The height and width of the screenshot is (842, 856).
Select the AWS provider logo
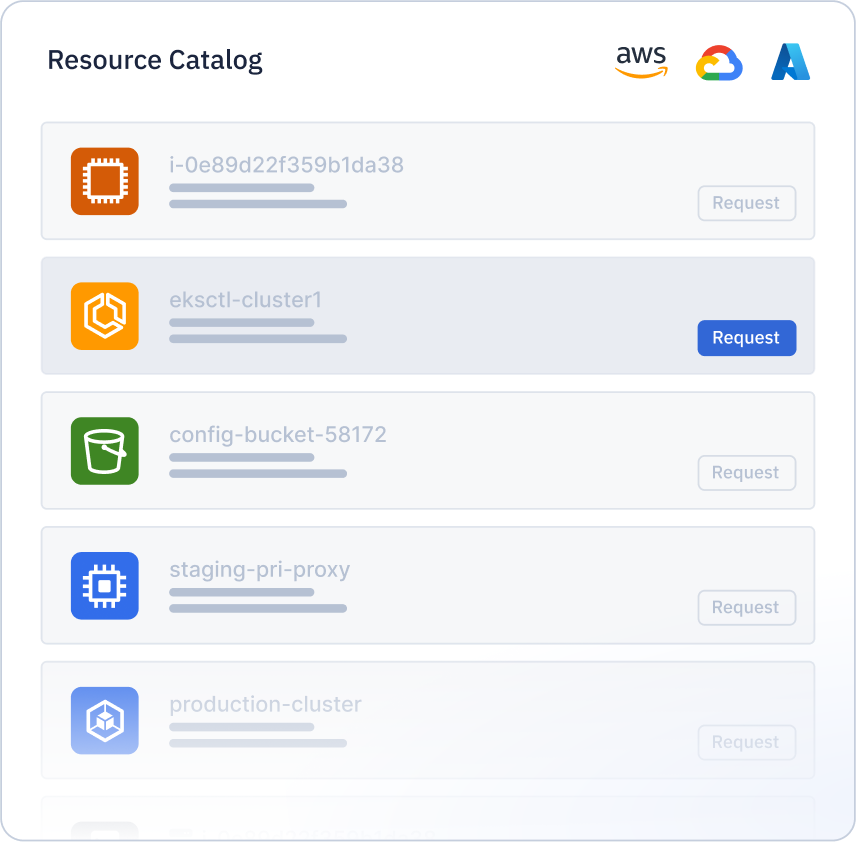tap(641, 62)
